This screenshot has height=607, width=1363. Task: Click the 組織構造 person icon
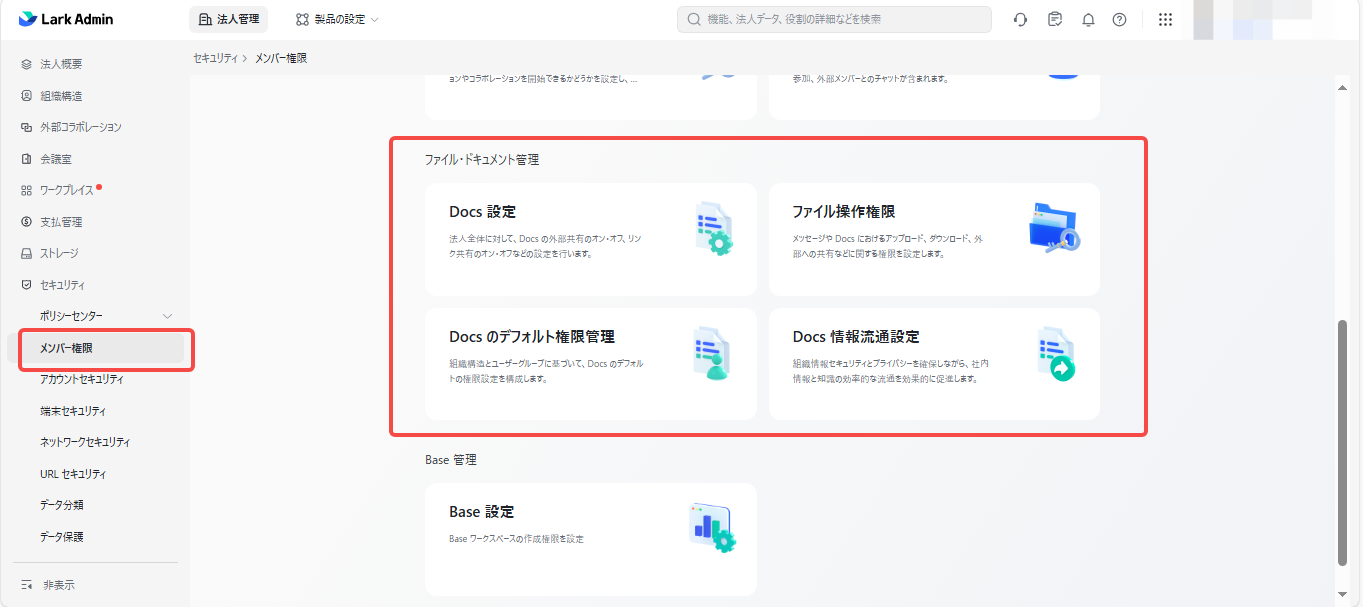(x=27, y=96)
